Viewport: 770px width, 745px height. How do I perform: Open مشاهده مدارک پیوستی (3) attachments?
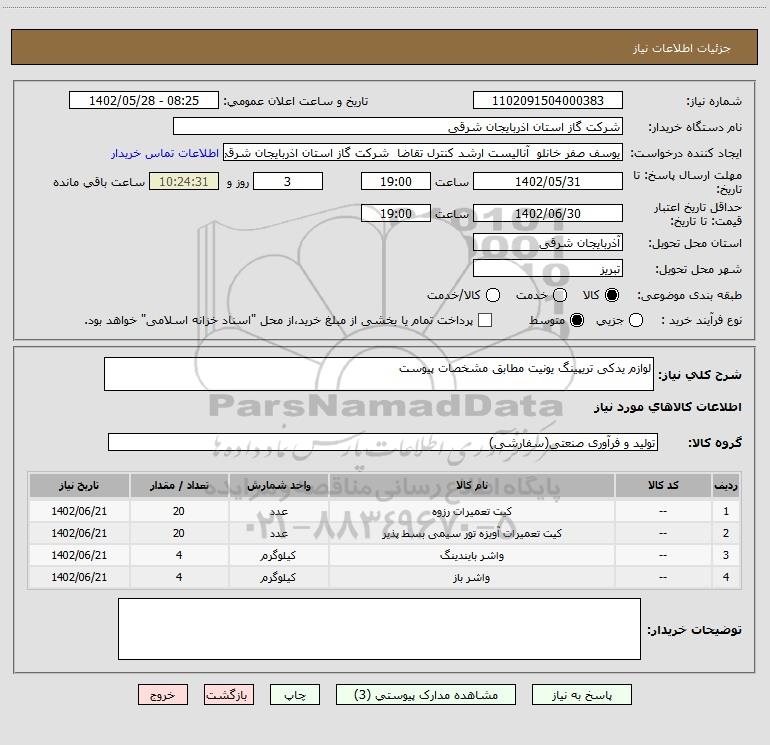point(426,695)
